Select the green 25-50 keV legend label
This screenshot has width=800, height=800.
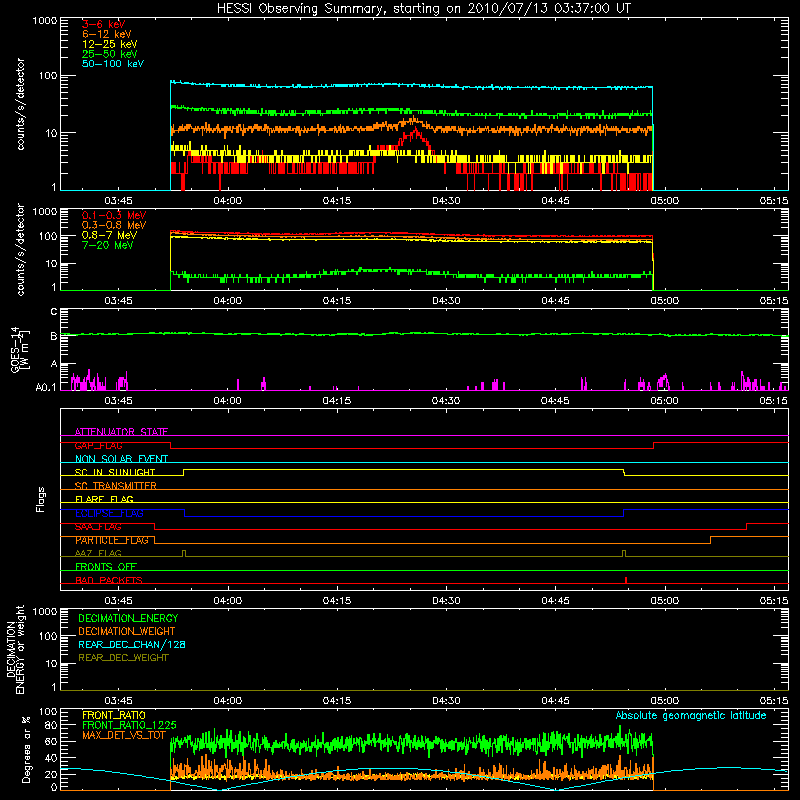[109, 54]
